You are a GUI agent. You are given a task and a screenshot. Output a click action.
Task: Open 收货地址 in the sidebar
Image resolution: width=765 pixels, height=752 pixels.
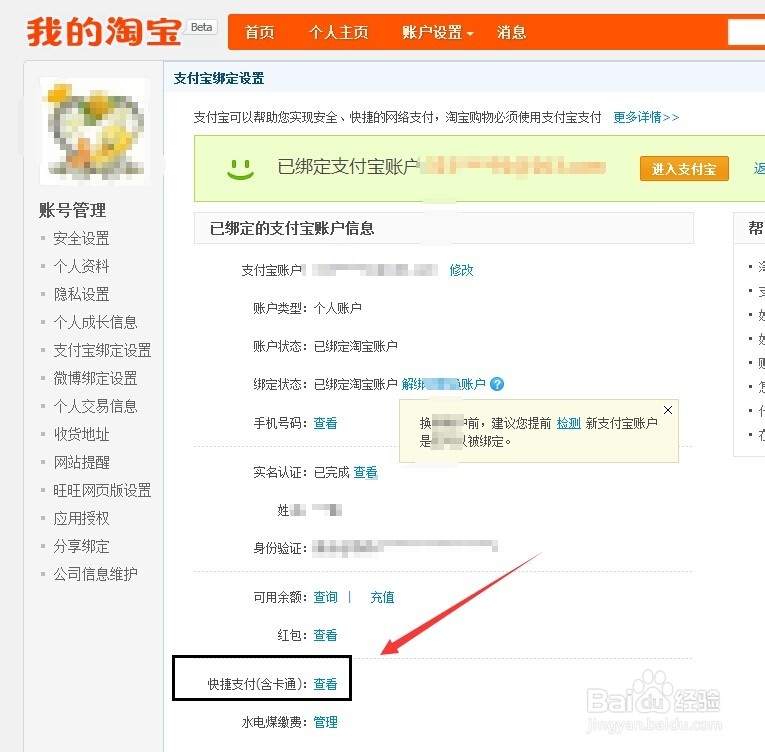point(81,434)
